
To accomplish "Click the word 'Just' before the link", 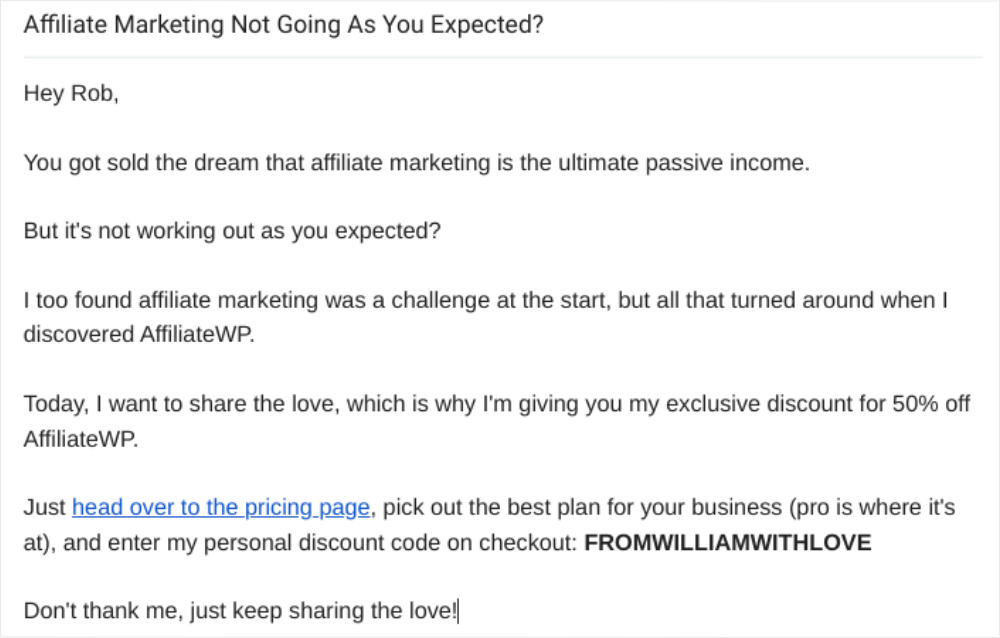I will point(45,507).
